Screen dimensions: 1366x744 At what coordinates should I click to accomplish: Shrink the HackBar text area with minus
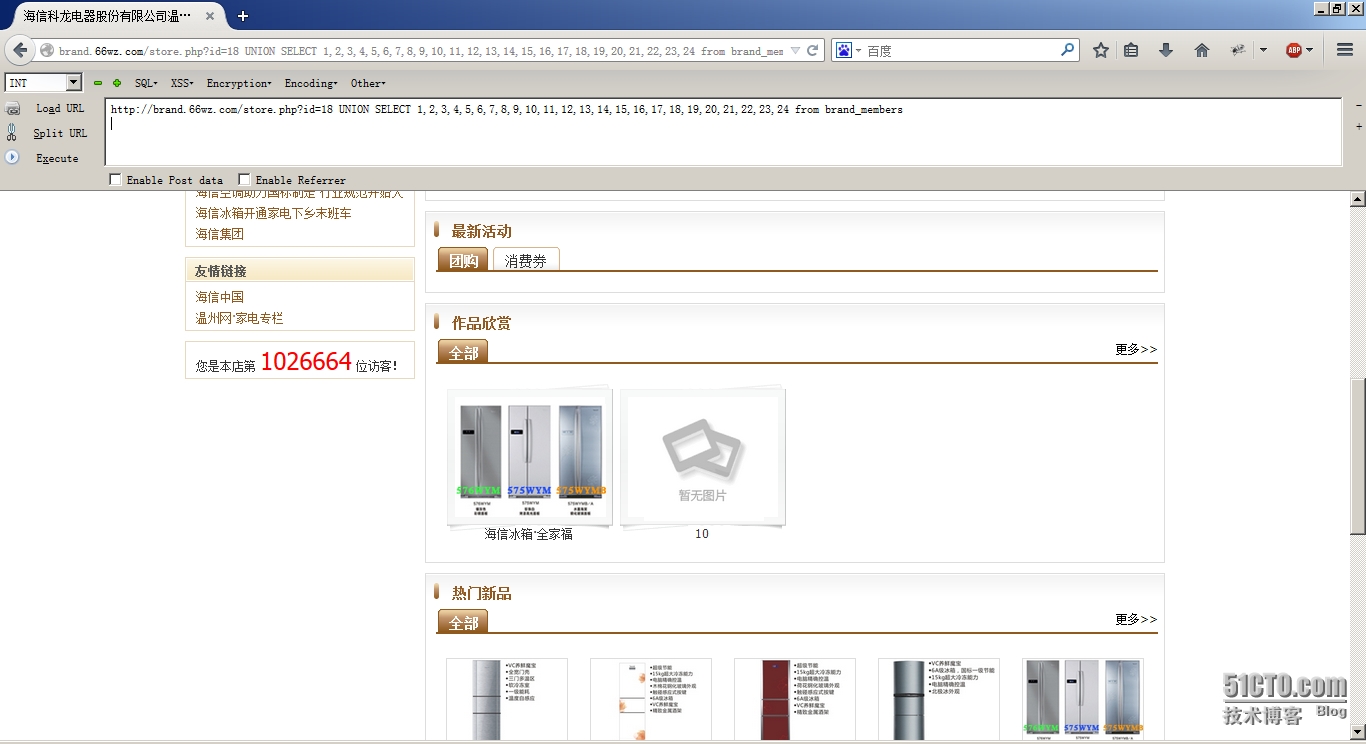(x=1358, y=106)
